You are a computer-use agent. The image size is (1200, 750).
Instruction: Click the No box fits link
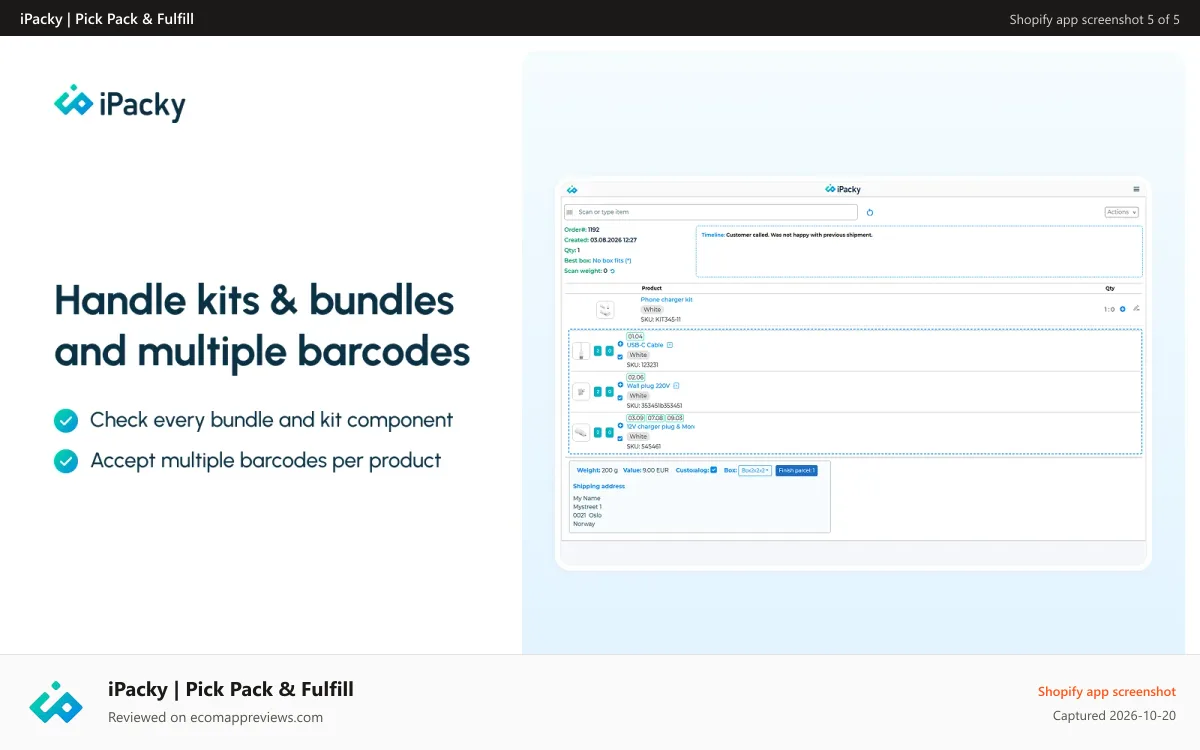click(x=612, y=261)
